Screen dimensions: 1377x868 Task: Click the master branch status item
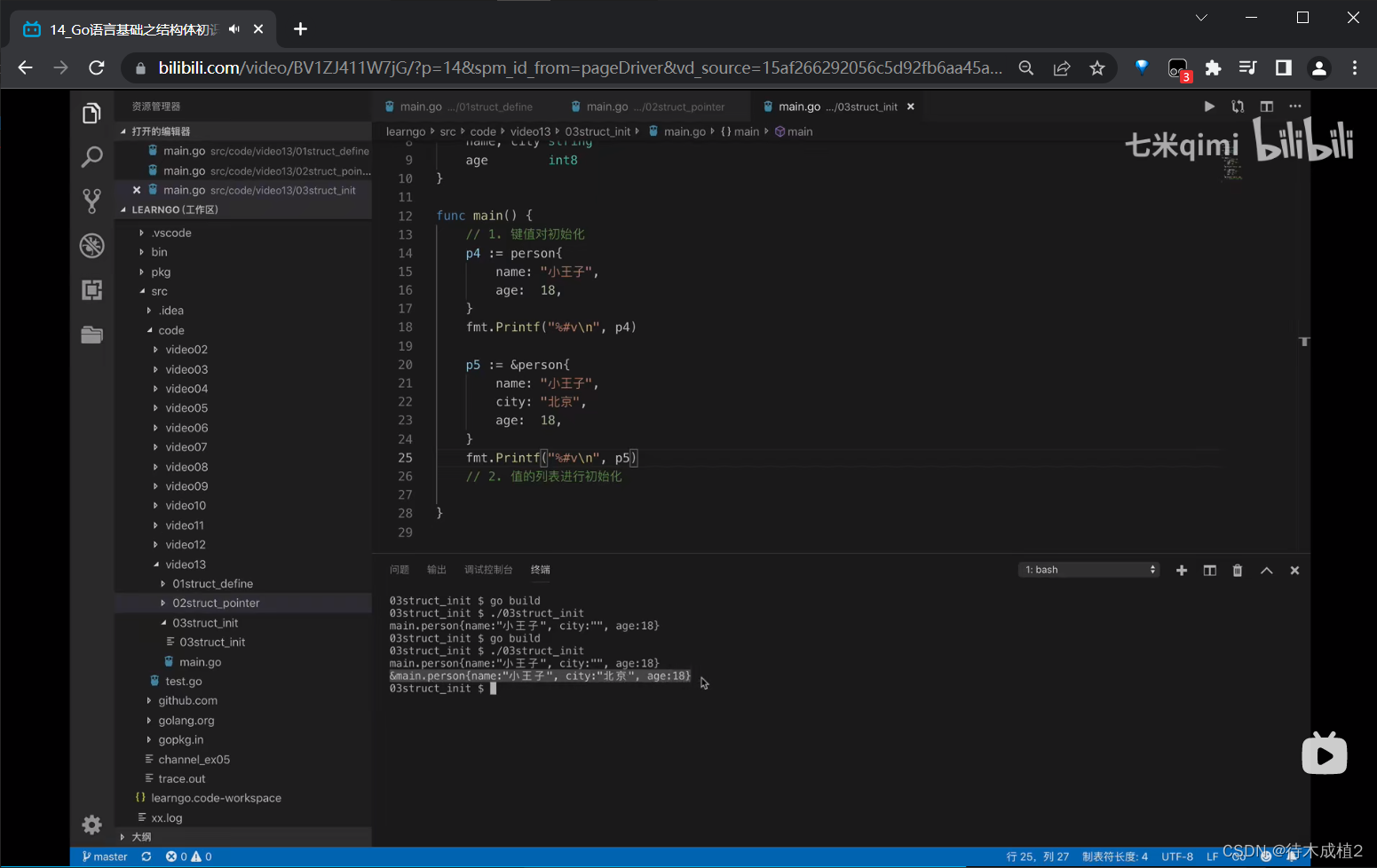click(x=105, y=856)
